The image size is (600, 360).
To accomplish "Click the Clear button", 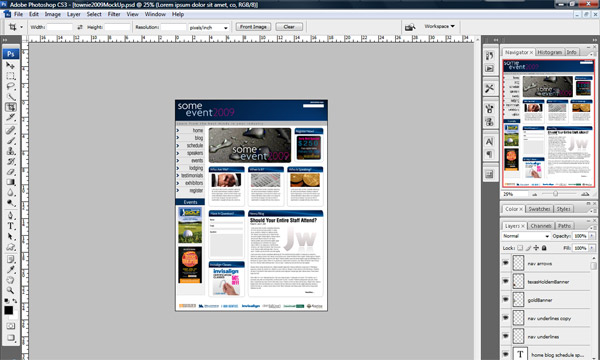I will 289,27.
